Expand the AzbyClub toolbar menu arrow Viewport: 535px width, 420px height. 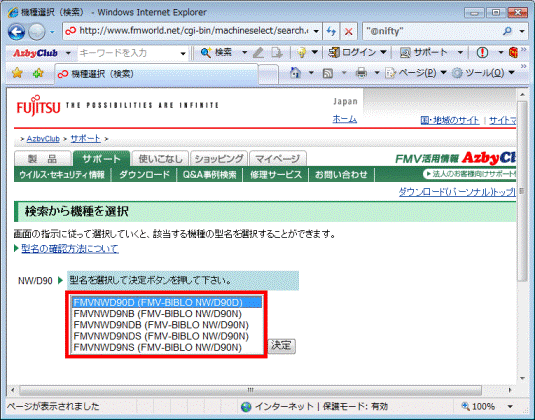(68, 53)
